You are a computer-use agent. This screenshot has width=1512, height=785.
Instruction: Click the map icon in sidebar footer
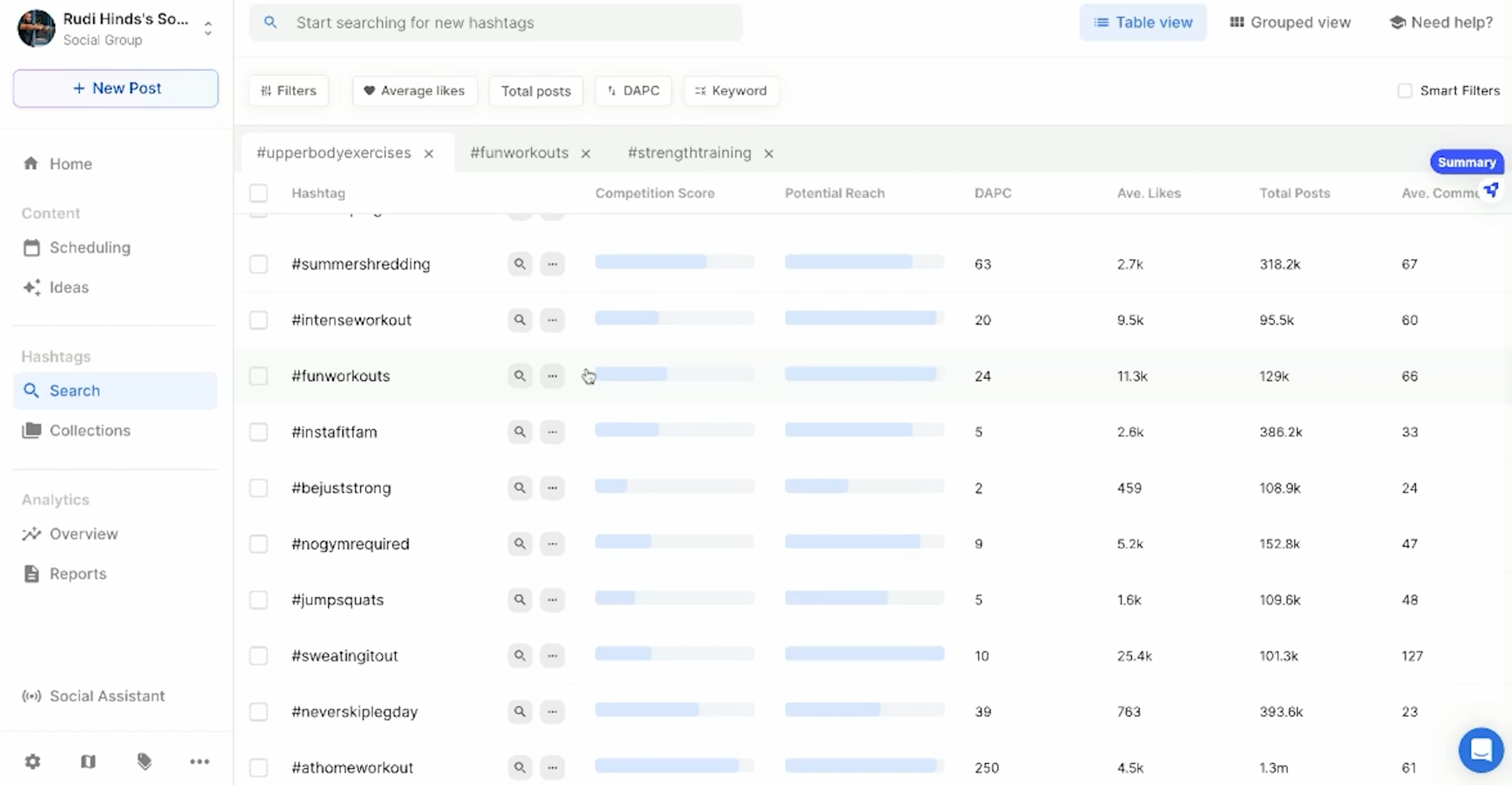pyautogui.click(x=88, y=761)
